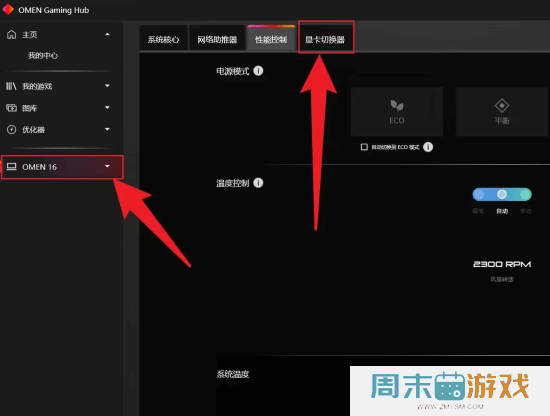Collapse the 主页 section arrow
The width and height of the screenshot is (550, 416).
(x=107, y=34)
